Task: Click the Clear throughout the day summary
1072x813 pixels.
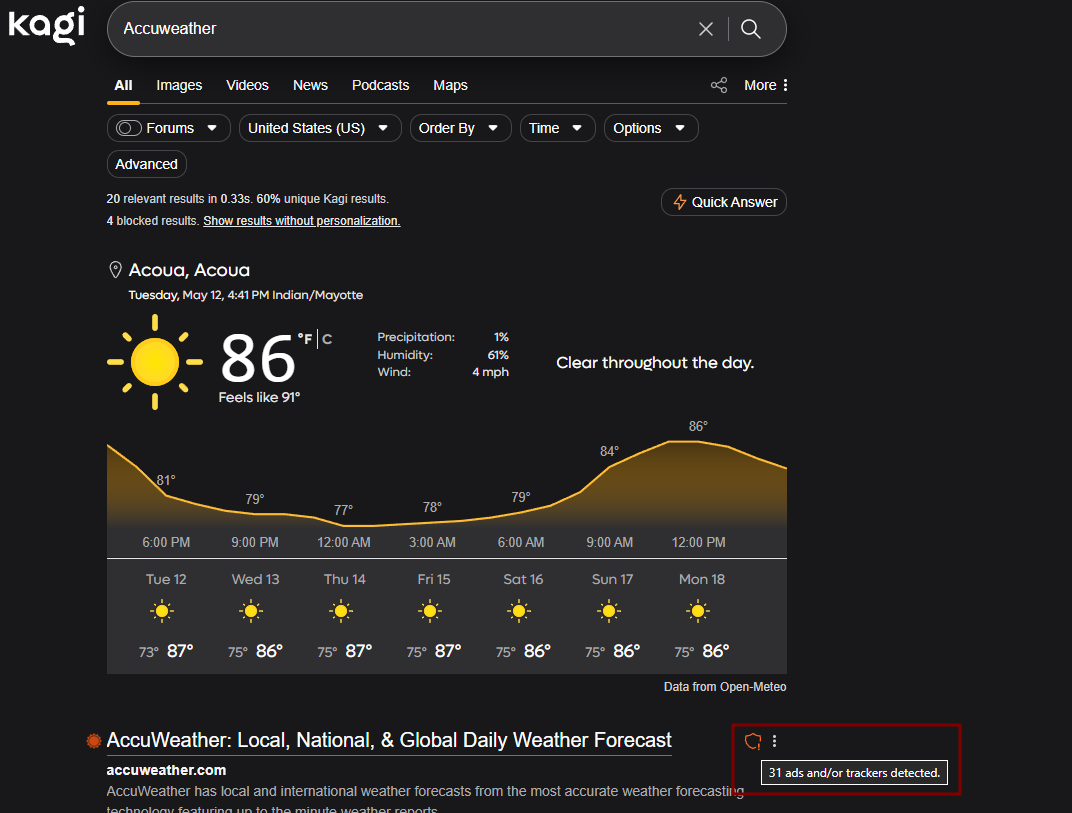Action: (x=655, y=362)
